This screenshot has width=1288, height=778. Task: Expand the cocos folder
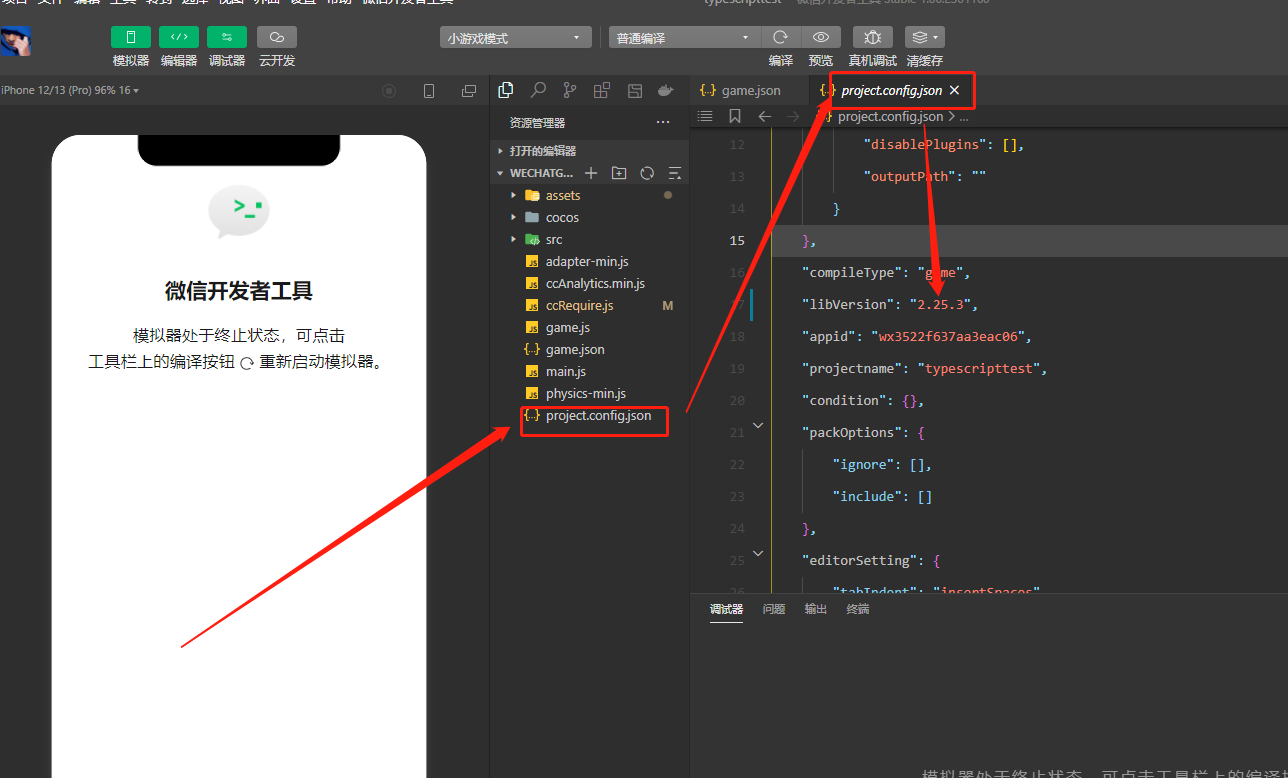click(590, 217)
